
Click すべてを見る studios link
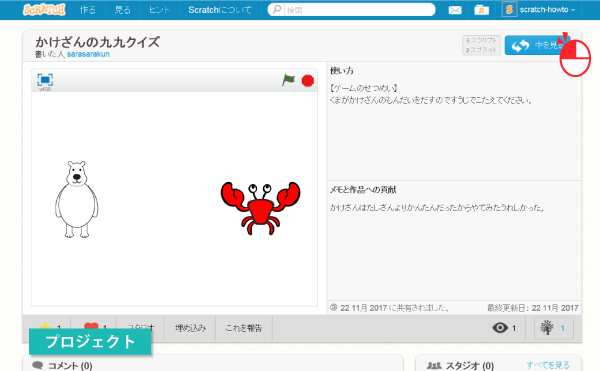[548, 365]
